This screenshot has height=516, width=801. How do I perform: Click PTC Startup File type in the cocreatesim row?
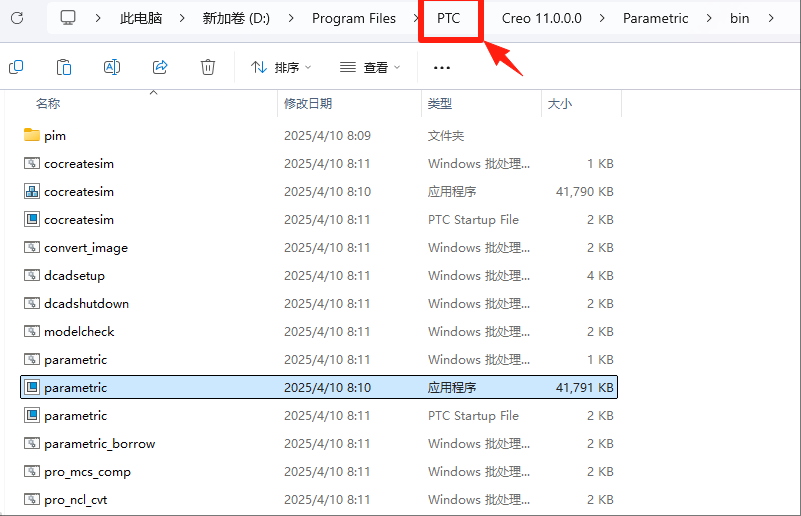coord(473,219)
